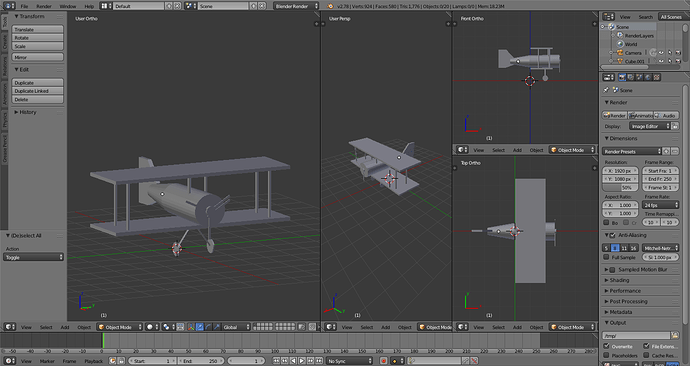Open the Render menu in top bar
The height and width of the screenshot is (366, 690).
44,6
